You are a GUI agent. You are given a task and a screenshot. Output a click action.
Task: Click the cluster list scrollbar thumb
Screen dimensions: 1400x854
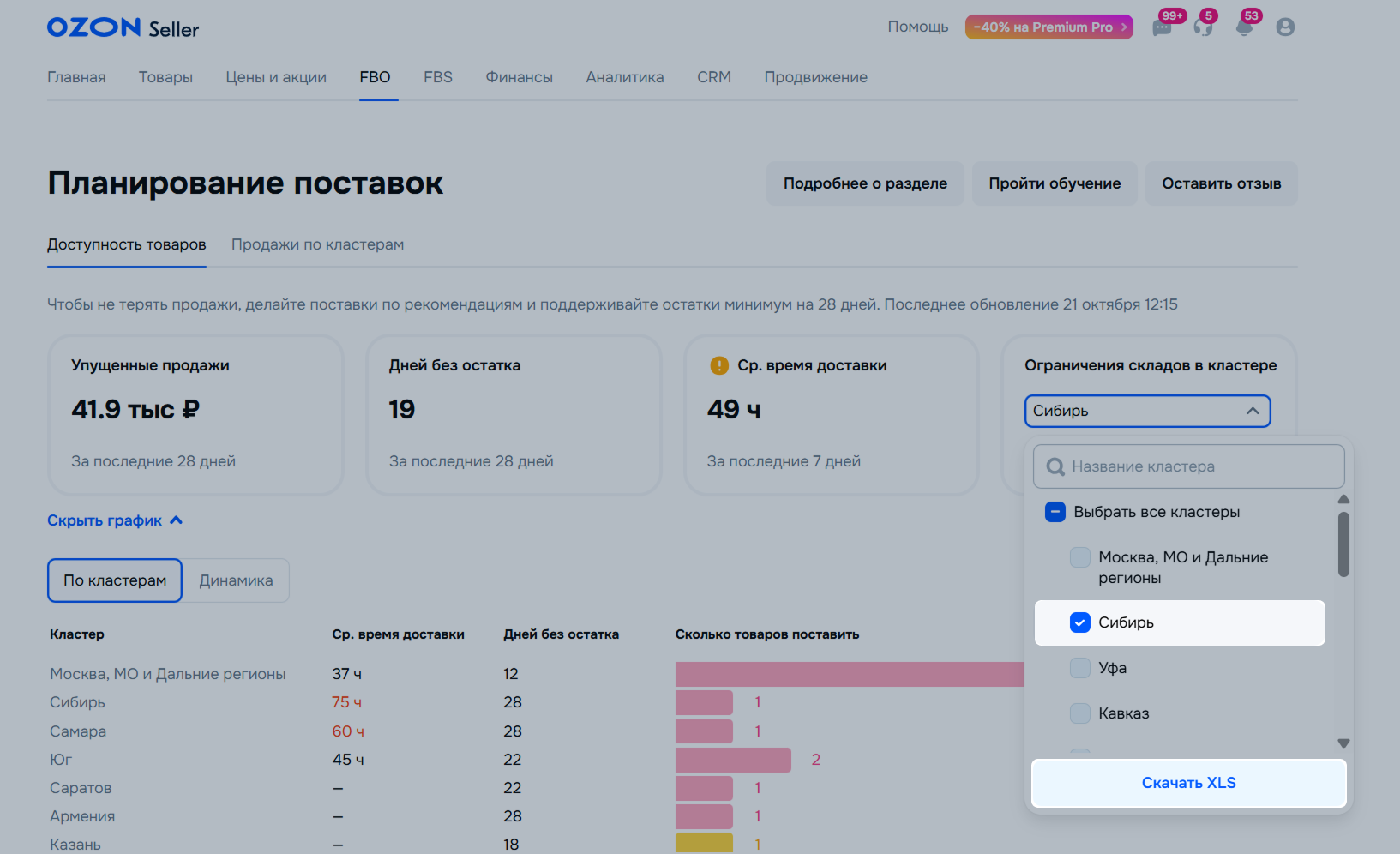coord(1343,544)
